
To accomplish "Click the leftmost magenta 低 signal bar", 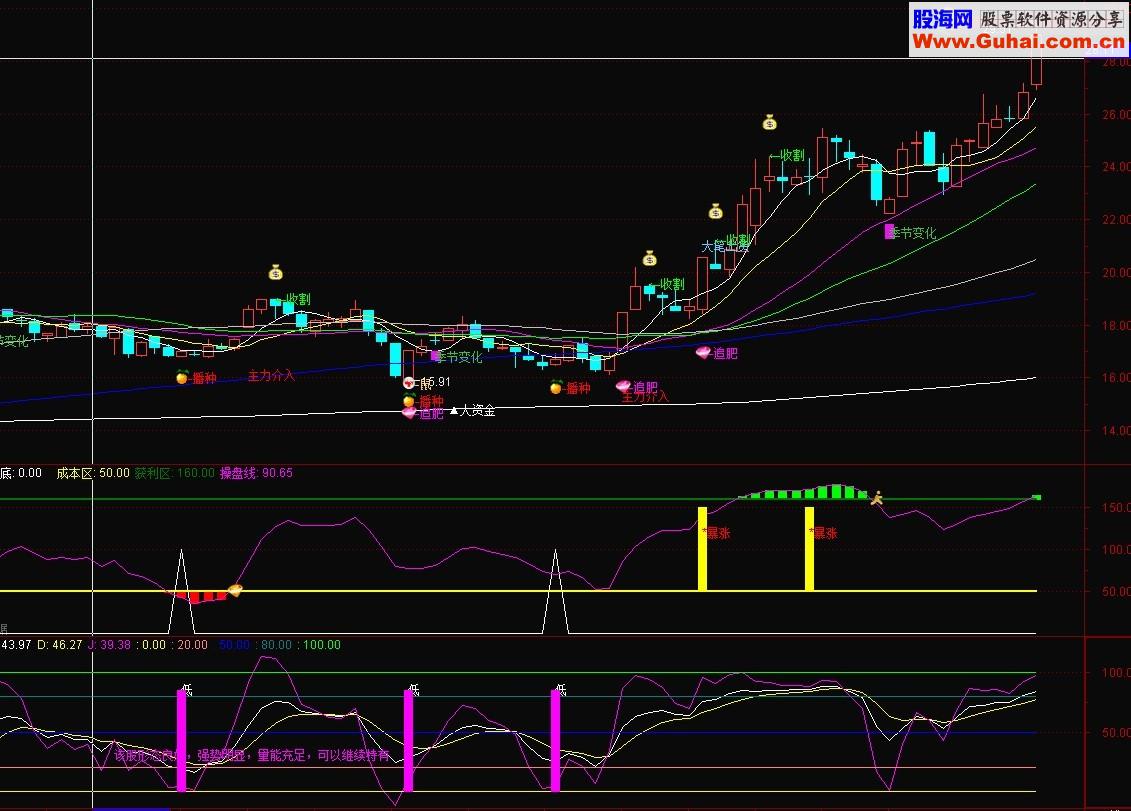I will 182,740.
